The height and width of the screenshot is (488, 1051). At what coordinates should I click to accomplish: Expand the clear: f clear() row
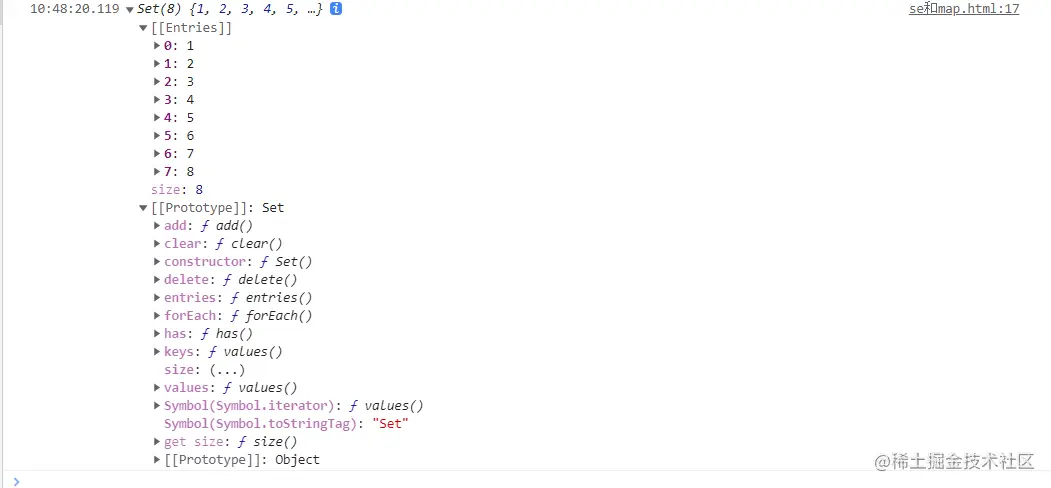(x=158, y=244)
